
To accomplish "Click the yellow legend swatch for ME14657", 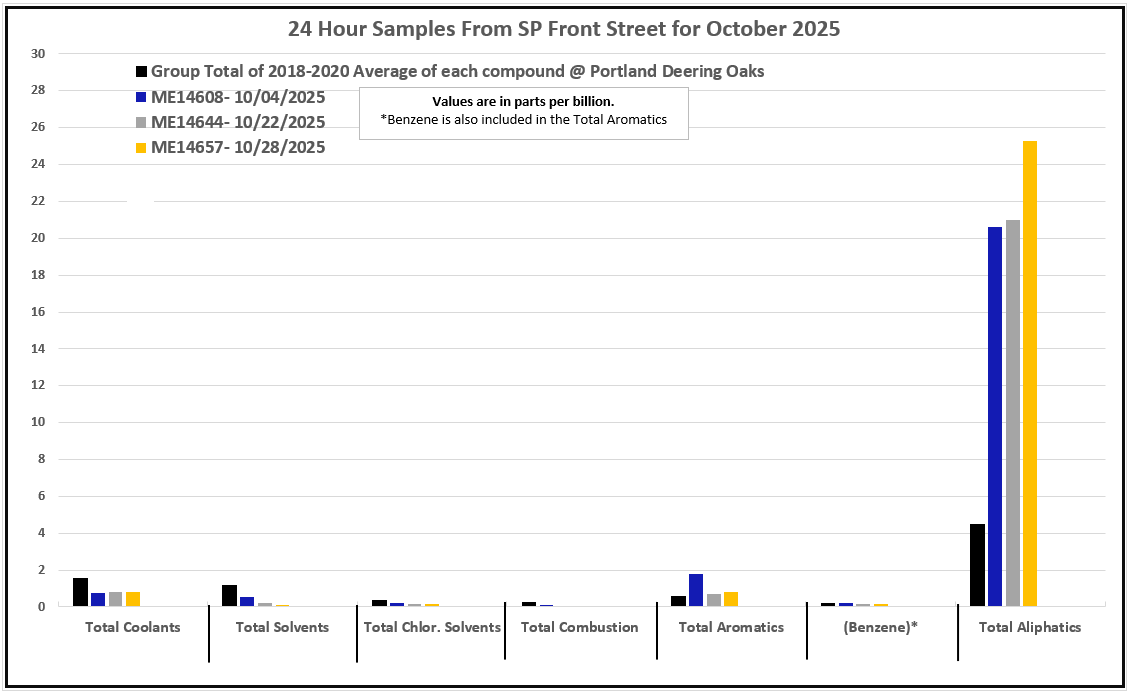I will click(142, 148).
